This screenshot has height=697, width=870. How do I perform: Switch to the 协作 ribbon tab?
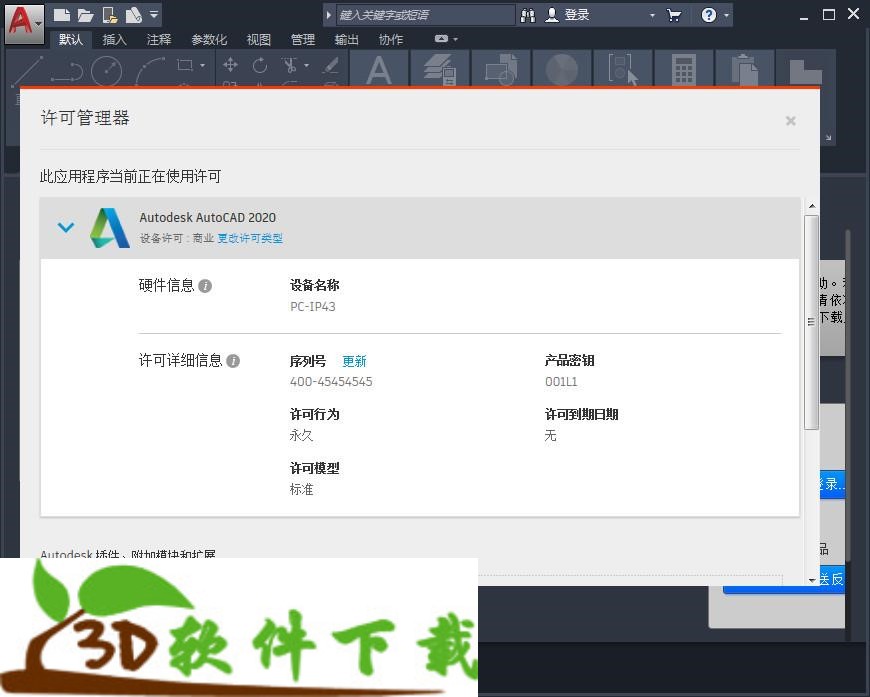(391, 39)
